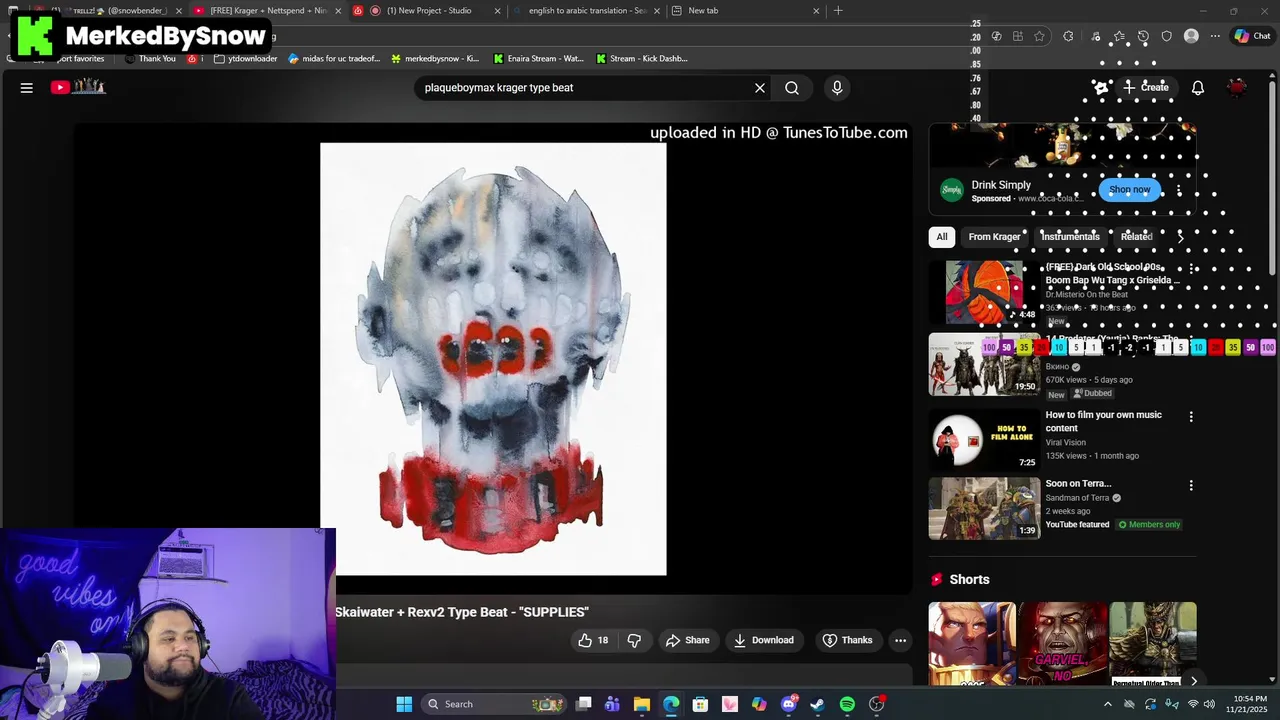The image size is (1280, 720).
Task: Open Stream - Kick Dashboard bookmark
Action: point(641,59)
